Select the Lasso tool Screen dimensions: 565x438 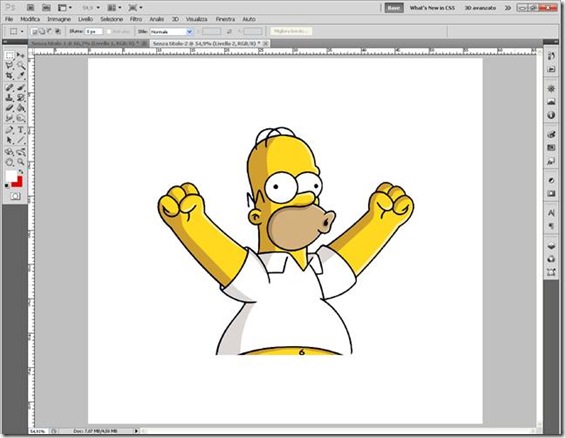9,66
